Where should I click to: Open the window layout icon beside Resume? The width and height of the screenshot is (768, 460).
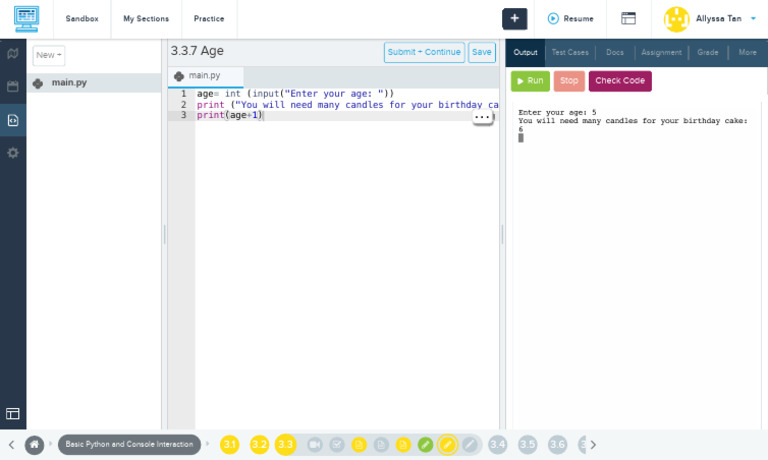[628, 18]
